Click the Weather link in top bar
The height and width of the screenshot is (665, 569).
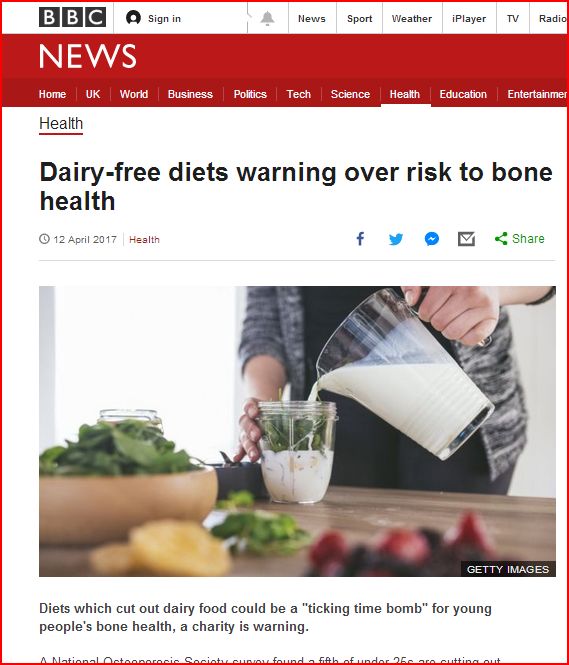(x=412, y=19)
